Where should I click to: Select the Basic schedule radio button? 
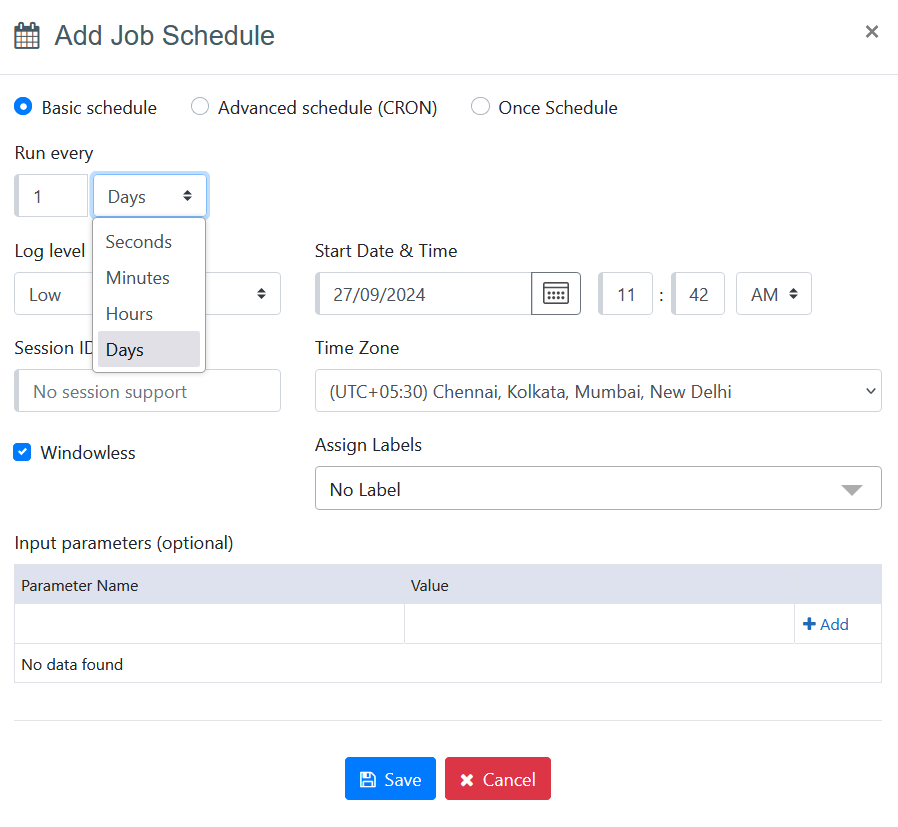24,106
